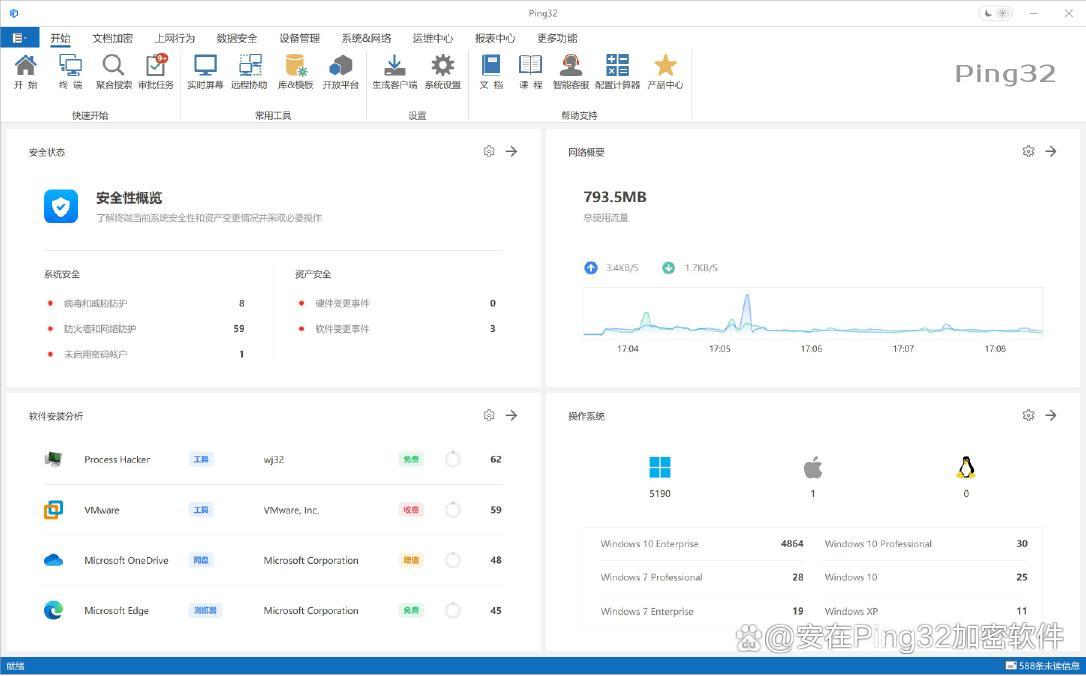Image resolution: width=1086 pixels, height=676 pixels.
Task: Switch theme to dark moon mode
Action: tap(989, 13)
